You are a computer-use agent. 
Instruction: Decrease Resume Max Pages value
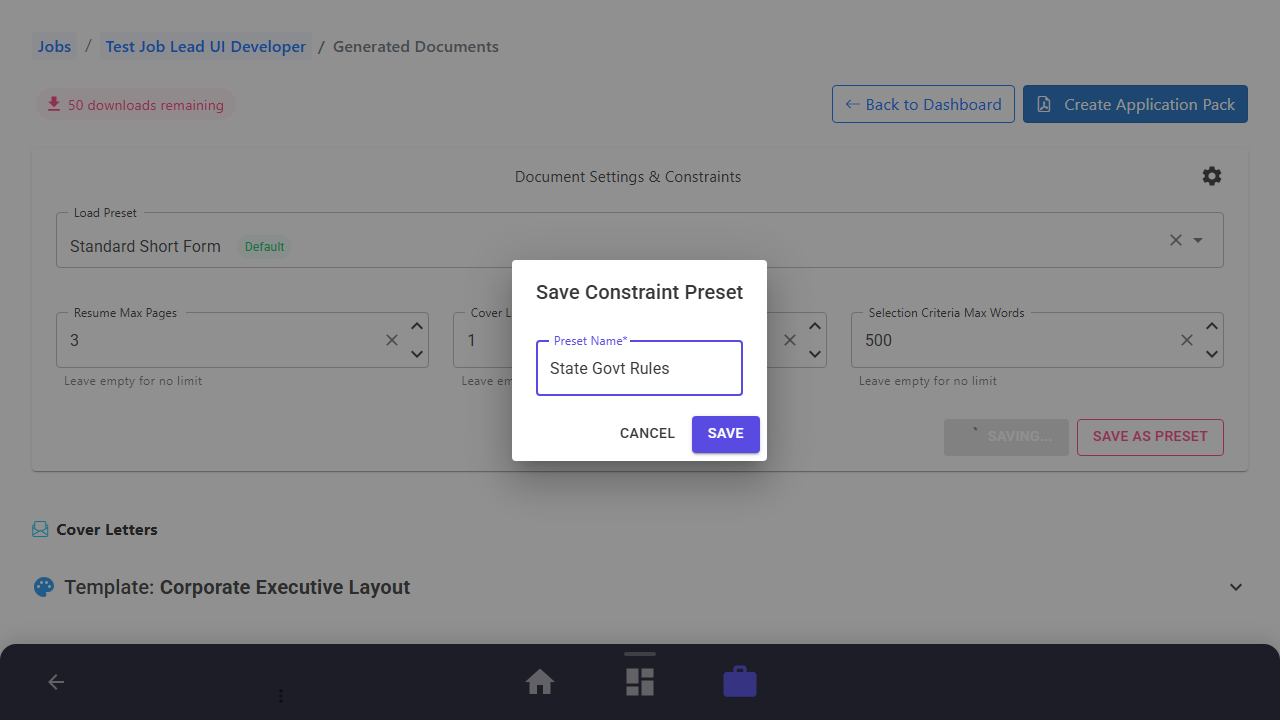417,354
